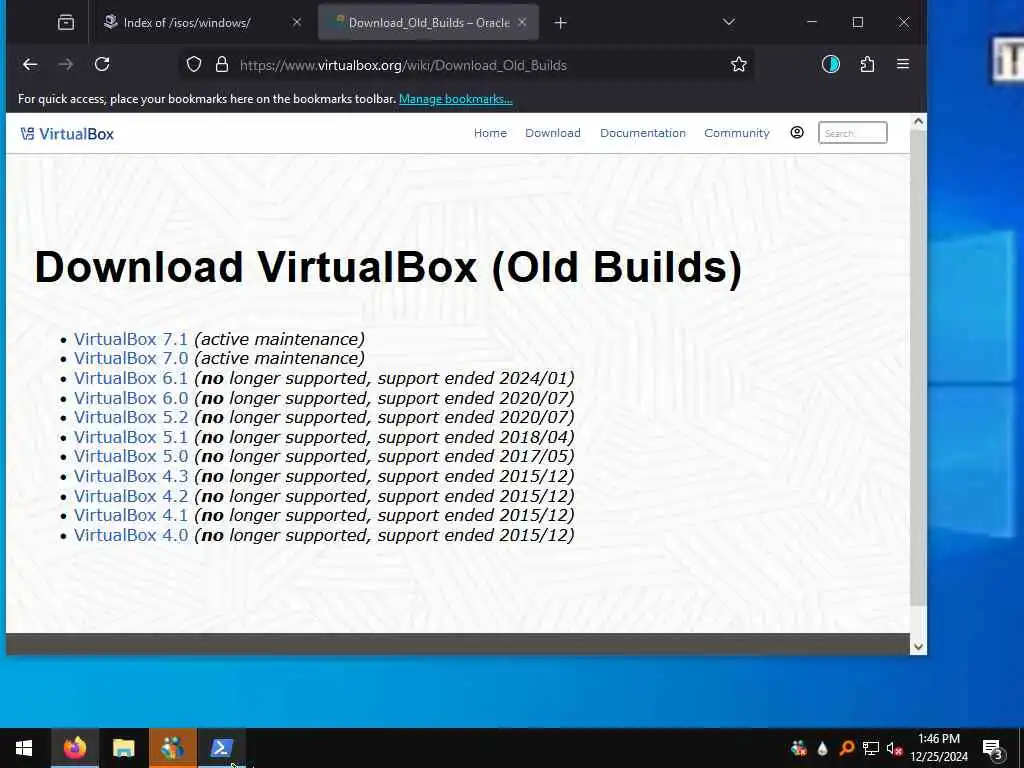Open the VirtualBox 5.2 link
Screen dimensions: 1024x768
[131, 417]
